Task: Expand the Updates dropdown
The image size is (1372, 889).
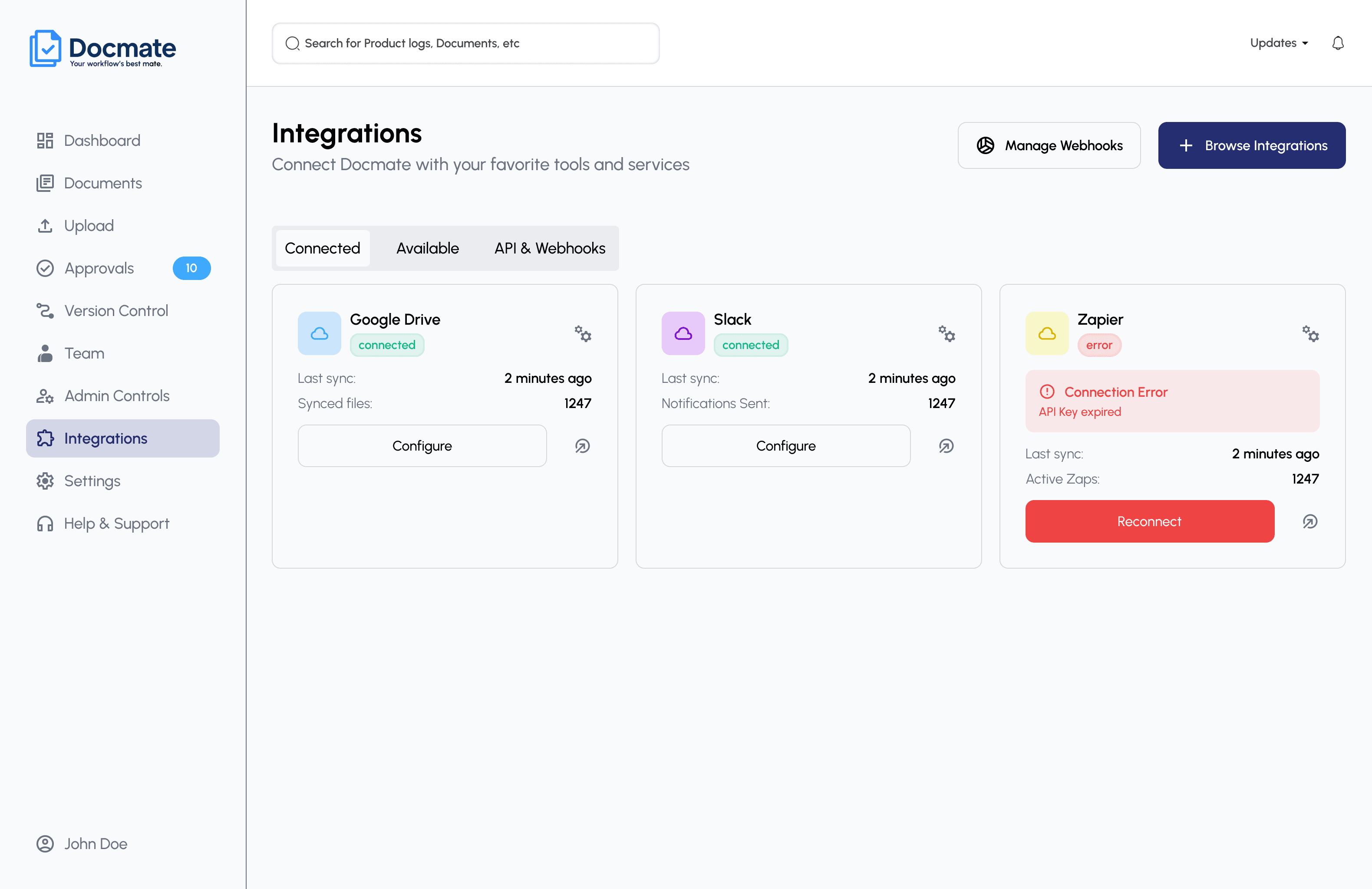Action: pyautogui.click(x=1279, y=43)
